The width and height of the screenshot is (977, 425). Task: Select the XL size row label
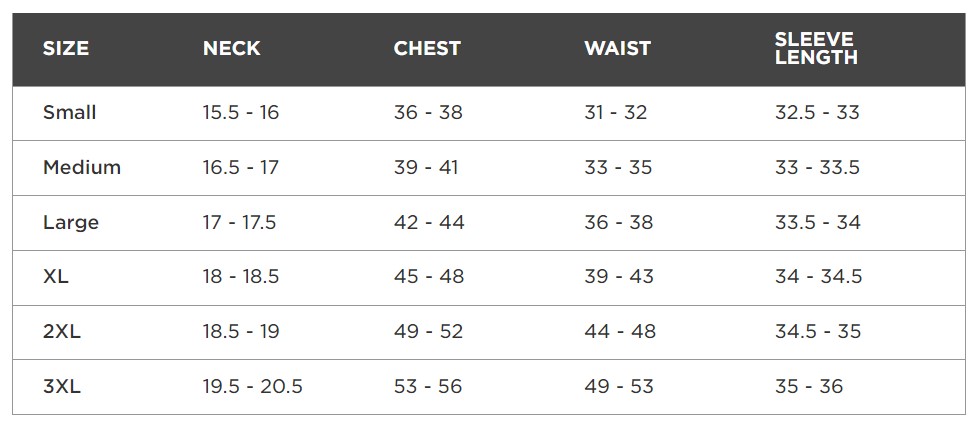55,277
